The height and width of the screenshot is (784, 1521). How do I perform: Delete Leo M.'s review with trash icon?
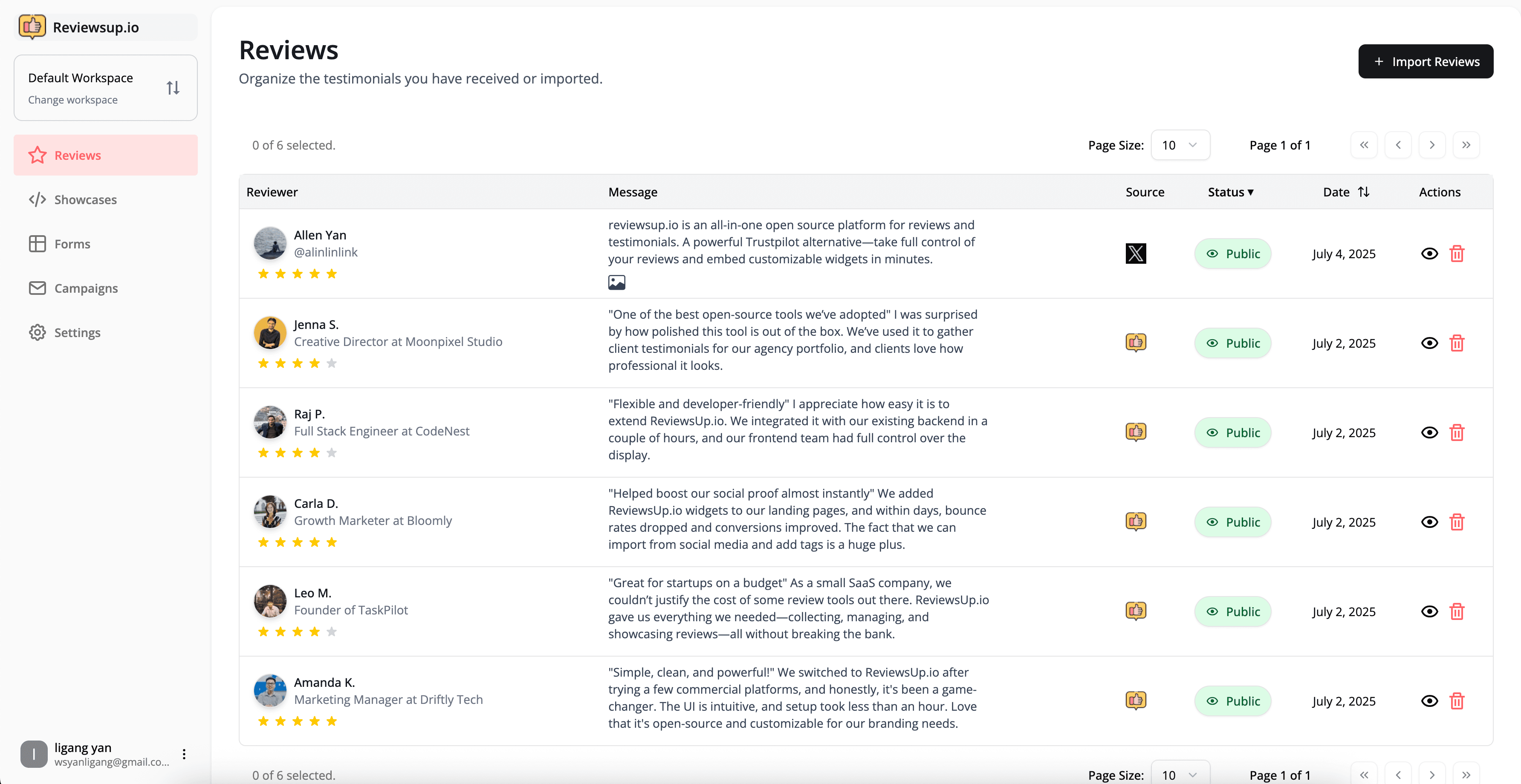[x=1457, y=611]
